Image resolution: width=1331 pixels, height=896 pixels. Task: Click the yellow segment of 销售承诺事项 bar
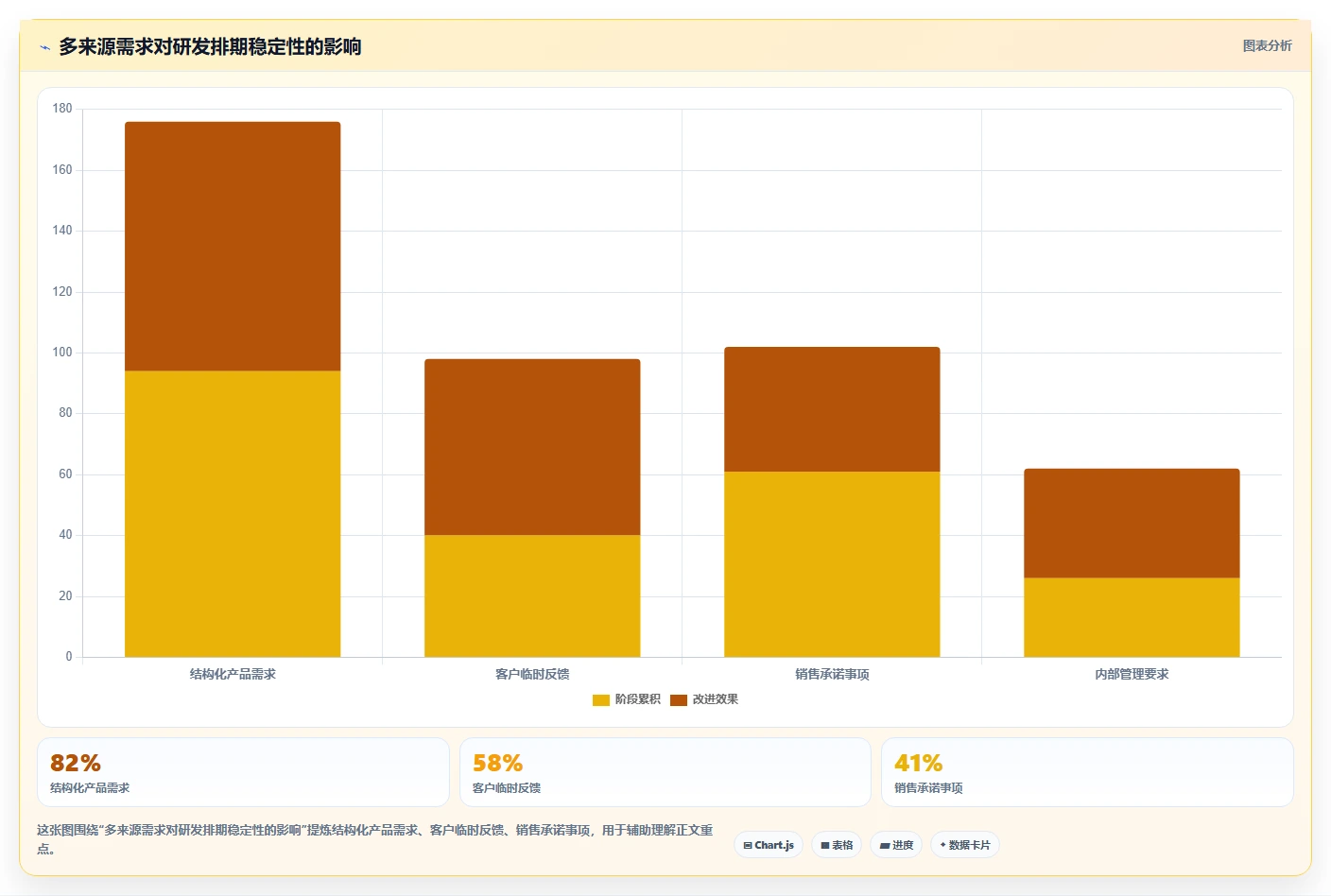832,564
